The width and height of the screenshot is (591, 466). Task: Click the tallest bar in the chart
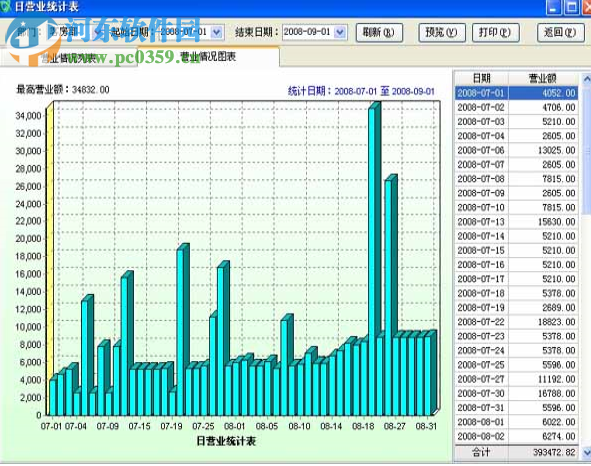coord(374,258)
